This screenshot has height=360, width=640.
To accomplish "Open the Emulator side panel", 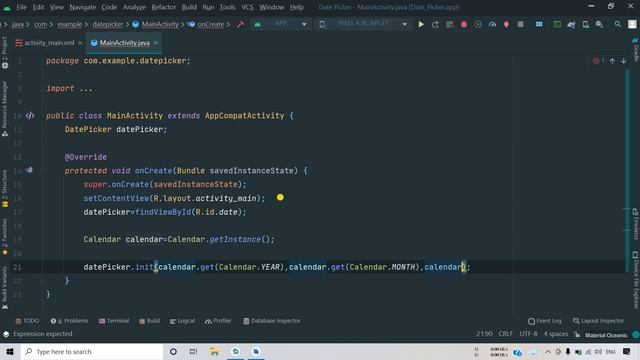I will [636, 224].
